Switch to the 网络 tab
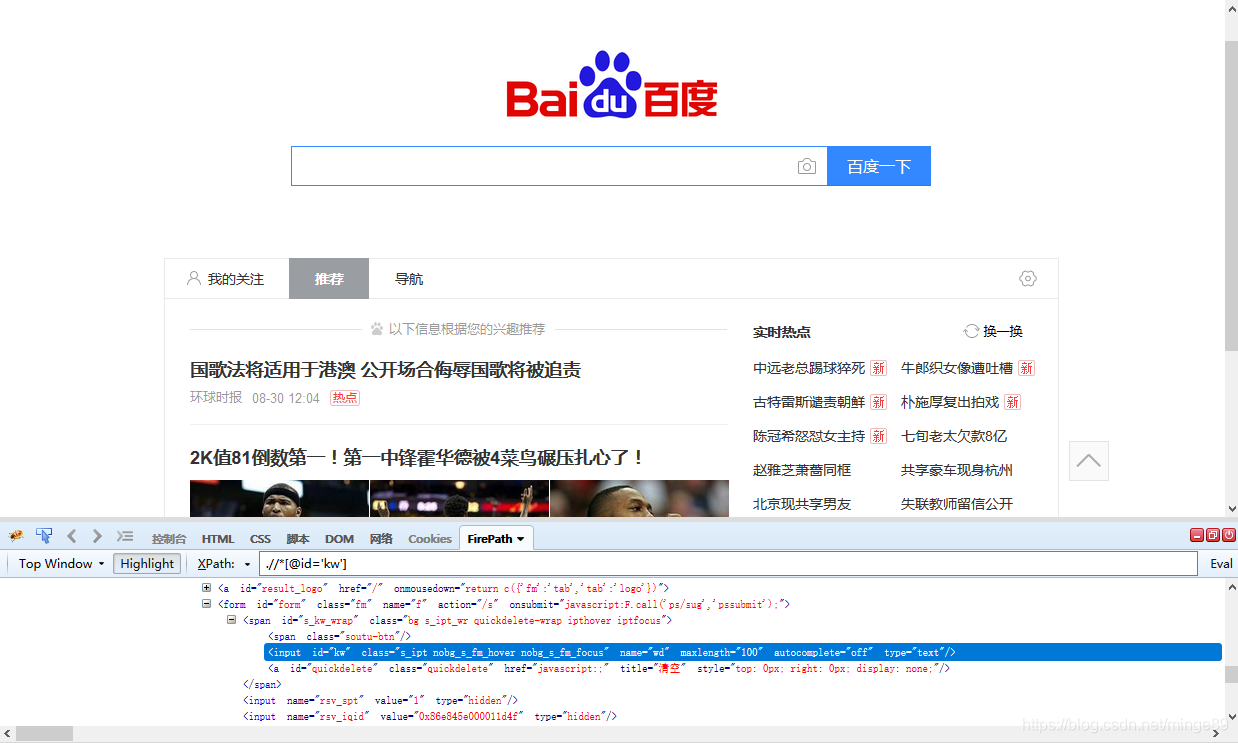Screen dimensions: 1238x743 click(x=381, y=539)
